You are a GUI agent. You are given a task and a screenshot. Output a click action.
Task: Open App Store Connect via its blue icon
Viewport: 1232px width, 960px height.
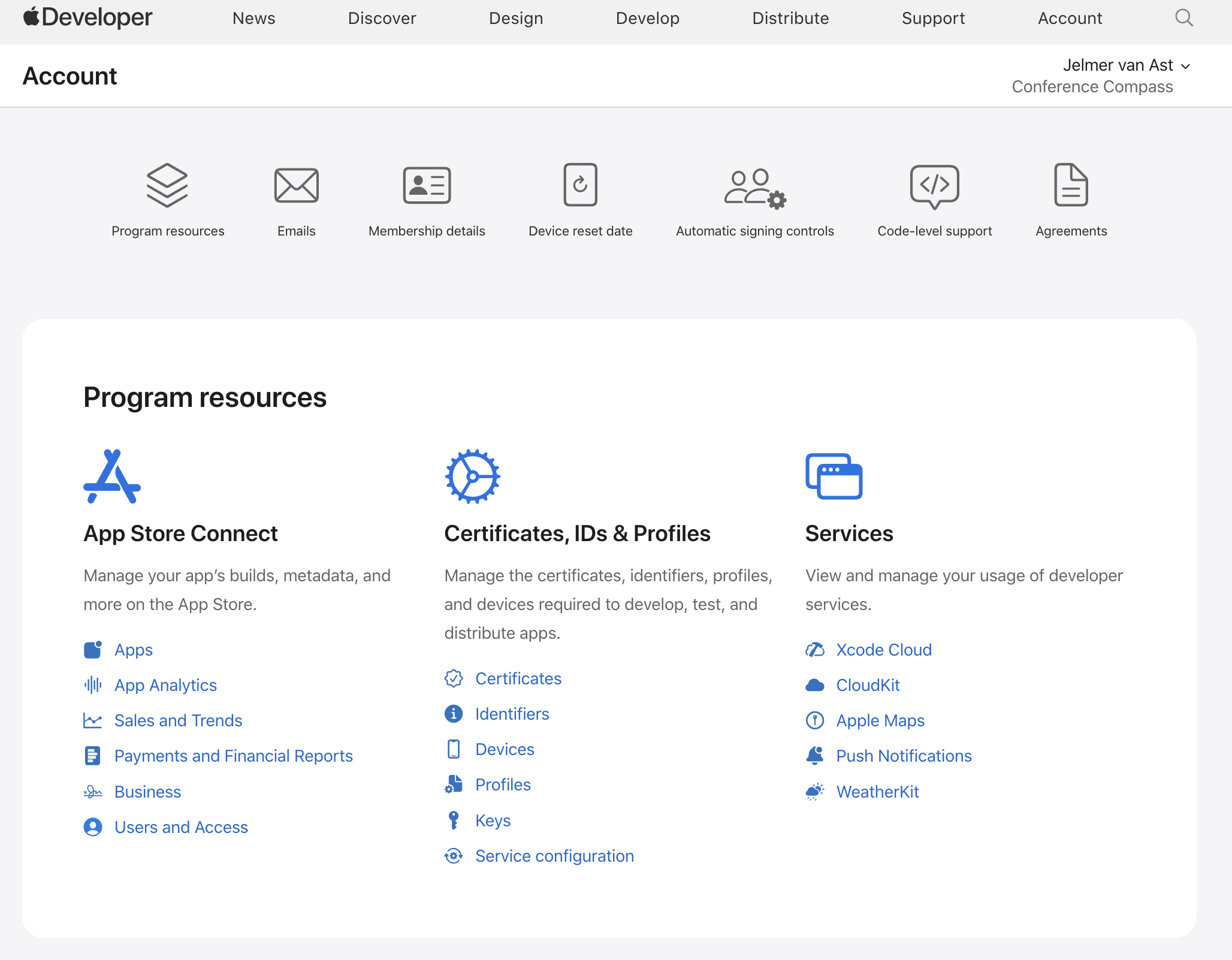coord(113,476)
